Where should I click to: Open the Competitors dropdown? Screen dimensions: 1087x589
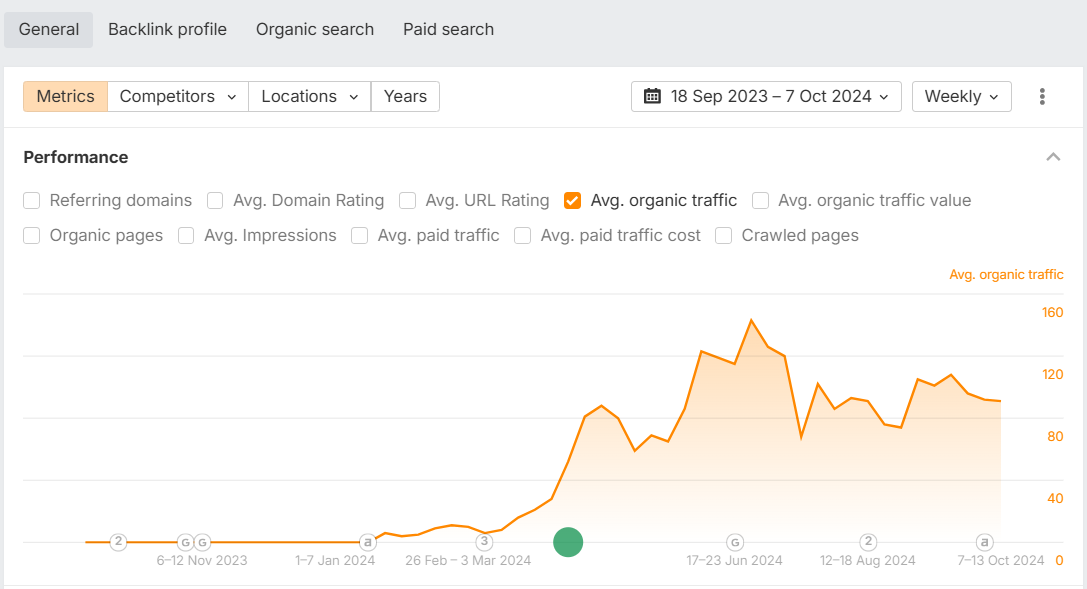[178, 97]
